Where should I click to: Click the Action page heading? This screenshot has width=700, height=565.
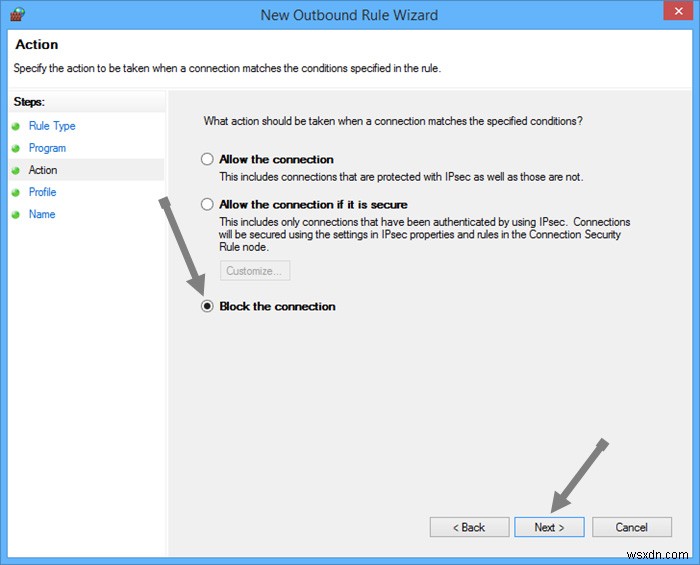pos(37,44)
